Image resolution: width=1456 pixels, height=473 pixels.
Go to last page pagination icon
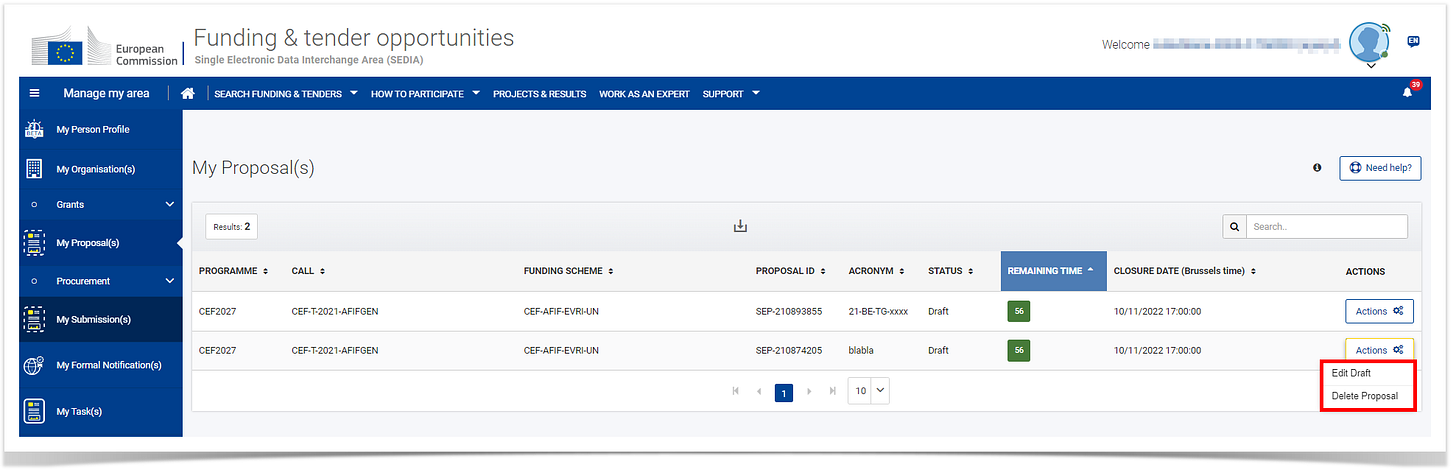[x=833, y=391]
